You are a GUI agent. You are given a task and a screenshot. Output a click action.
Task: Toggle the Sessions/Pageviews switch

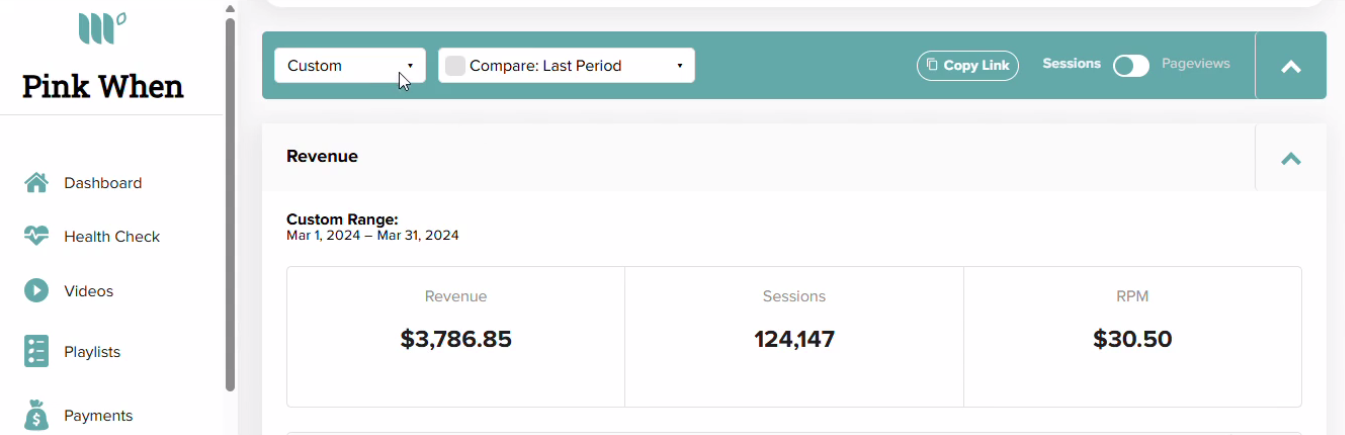point(1131,65)
